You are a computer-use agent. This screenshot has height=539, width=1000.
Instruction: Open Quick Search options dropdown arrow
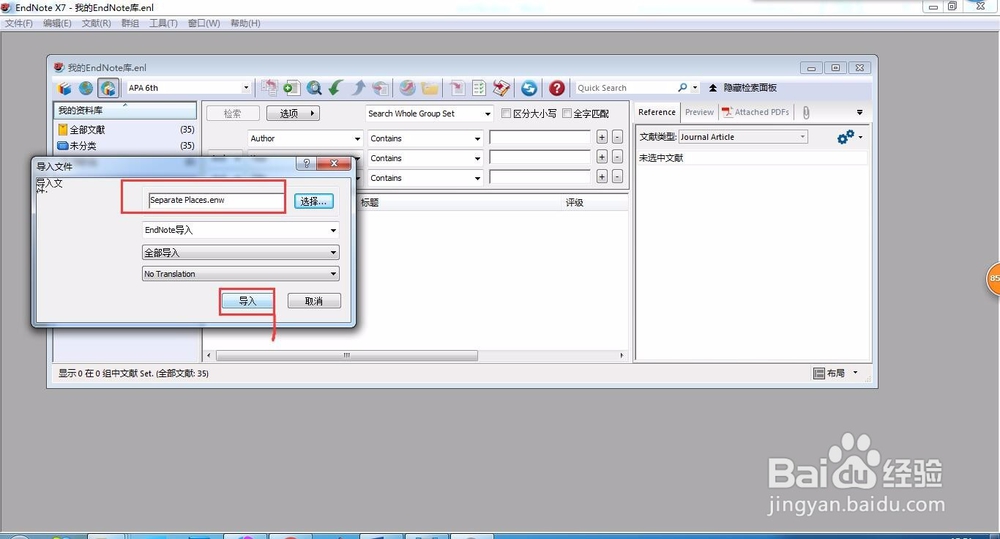695,88
